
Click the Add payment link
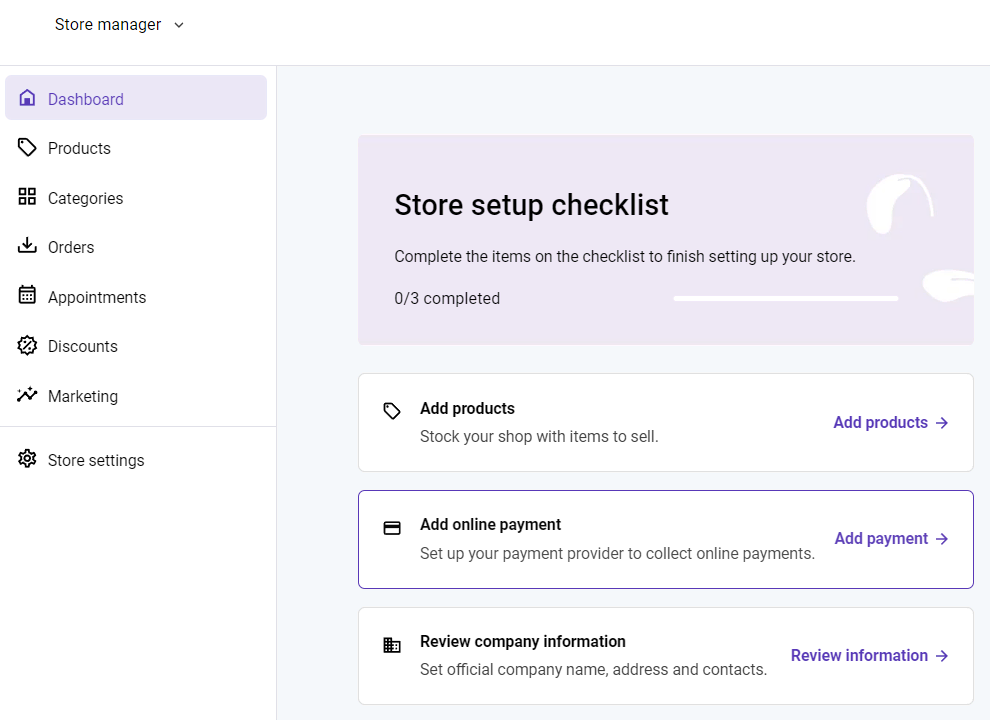pyautogui.click(x=892, y=539)
